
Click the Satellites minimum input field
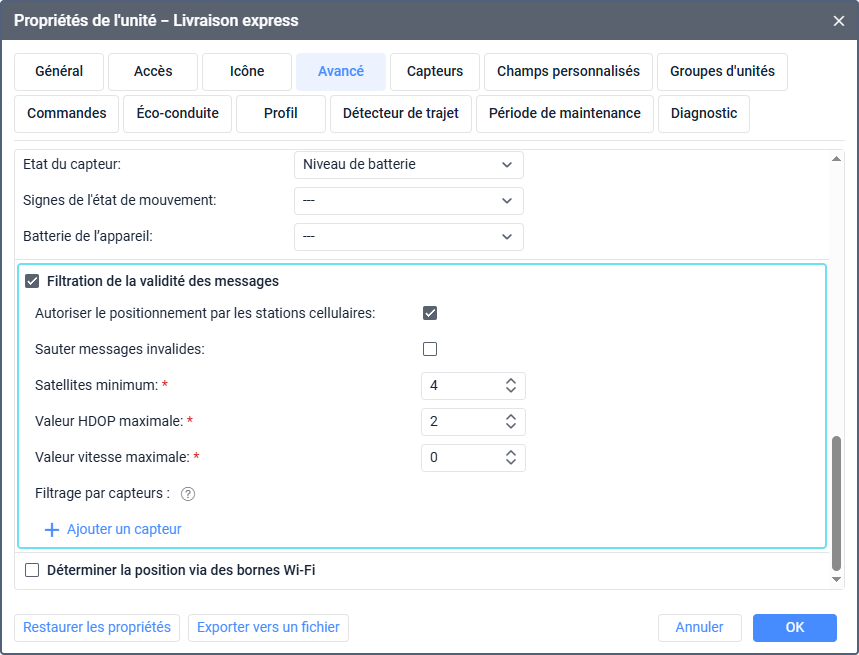pos(460,385)
